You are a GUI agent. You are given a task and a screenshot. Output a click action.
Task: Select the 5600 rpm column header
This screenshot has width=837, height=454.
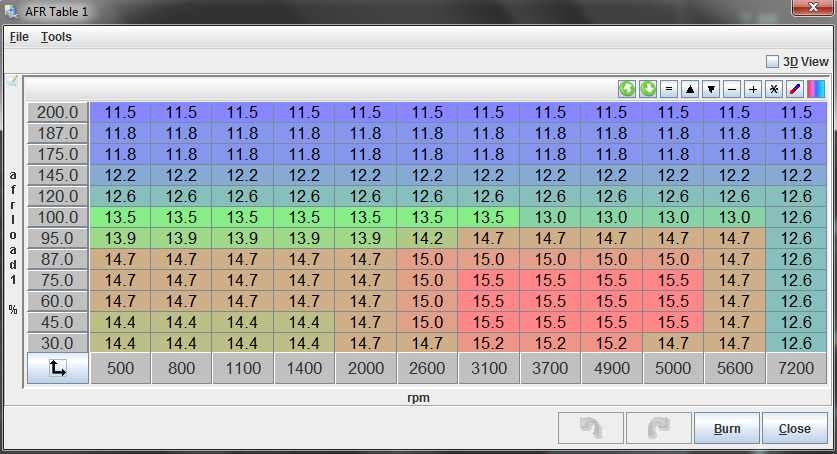[735, 368]
